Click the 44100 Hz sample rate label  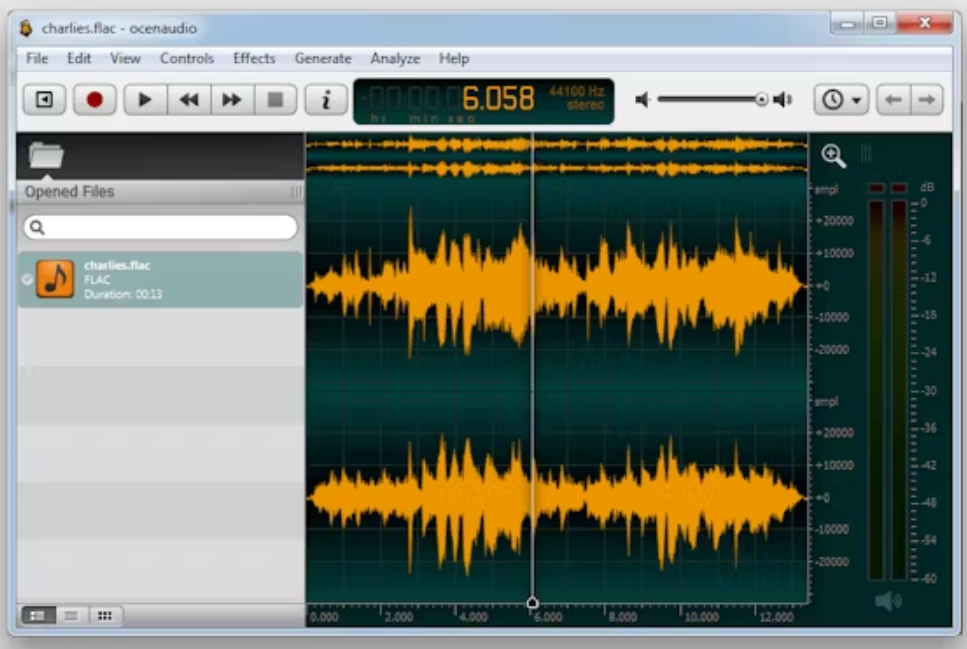click(576, 91)
